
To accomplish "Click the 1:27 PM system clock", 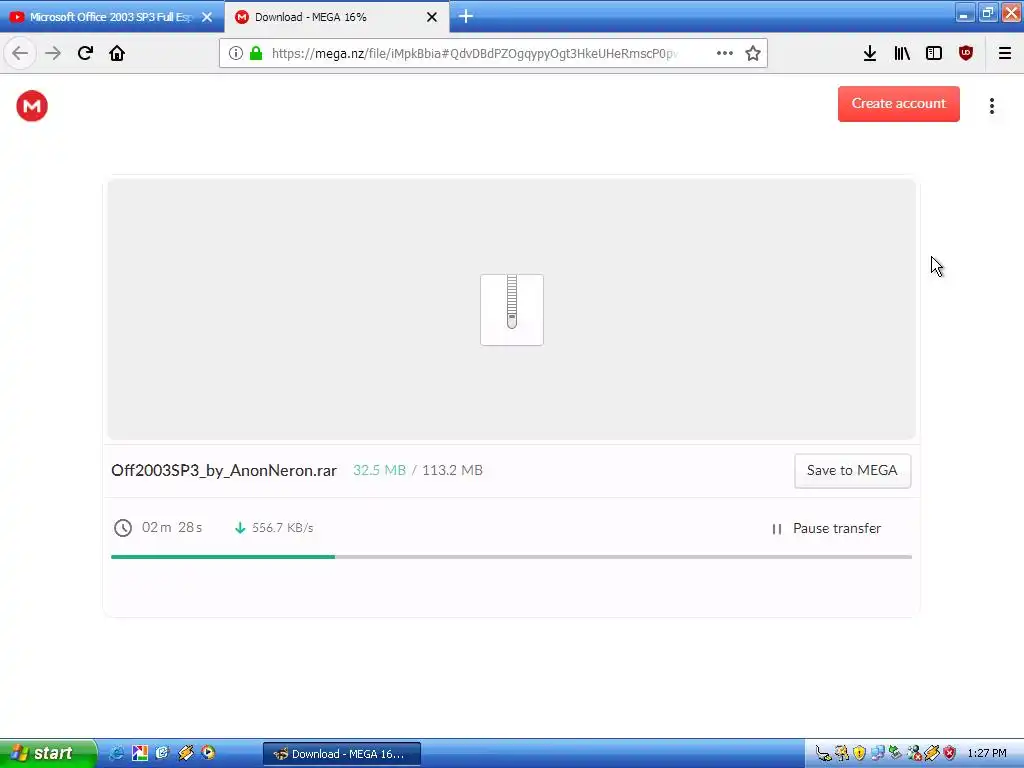I will pyautogui.click(x=987, y=754).
